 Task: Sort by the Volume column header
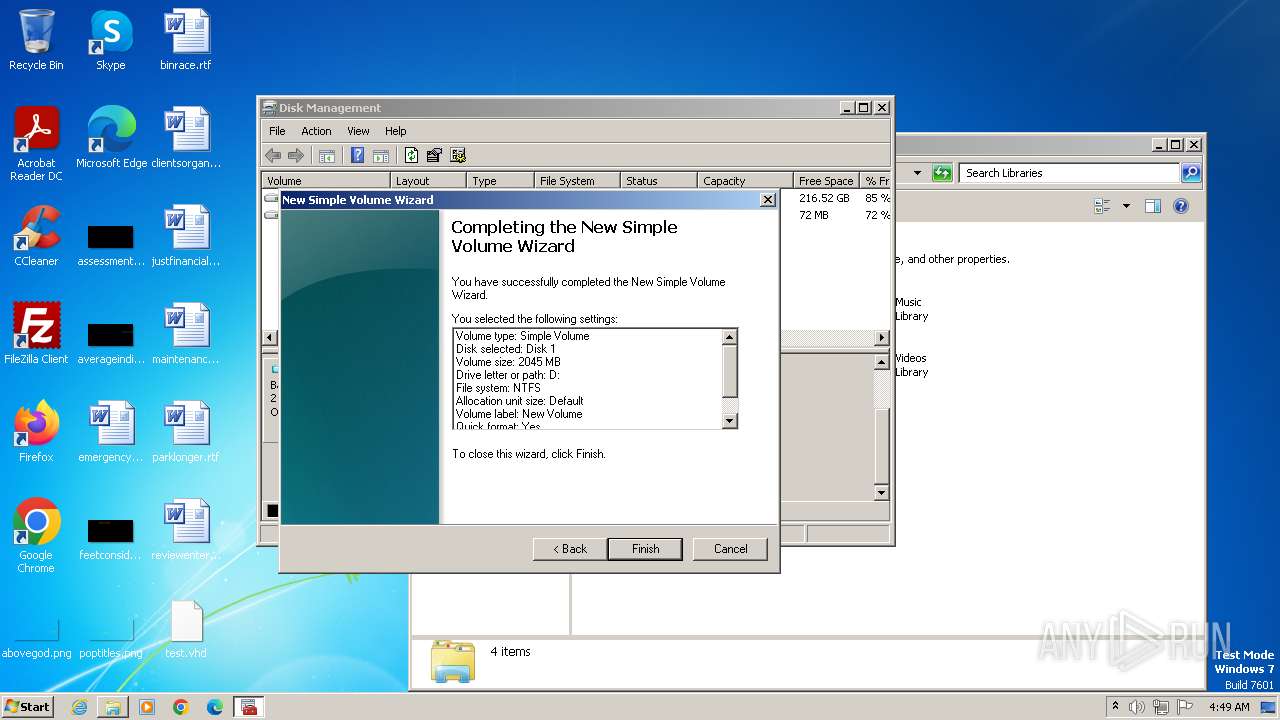coord(326,181)
